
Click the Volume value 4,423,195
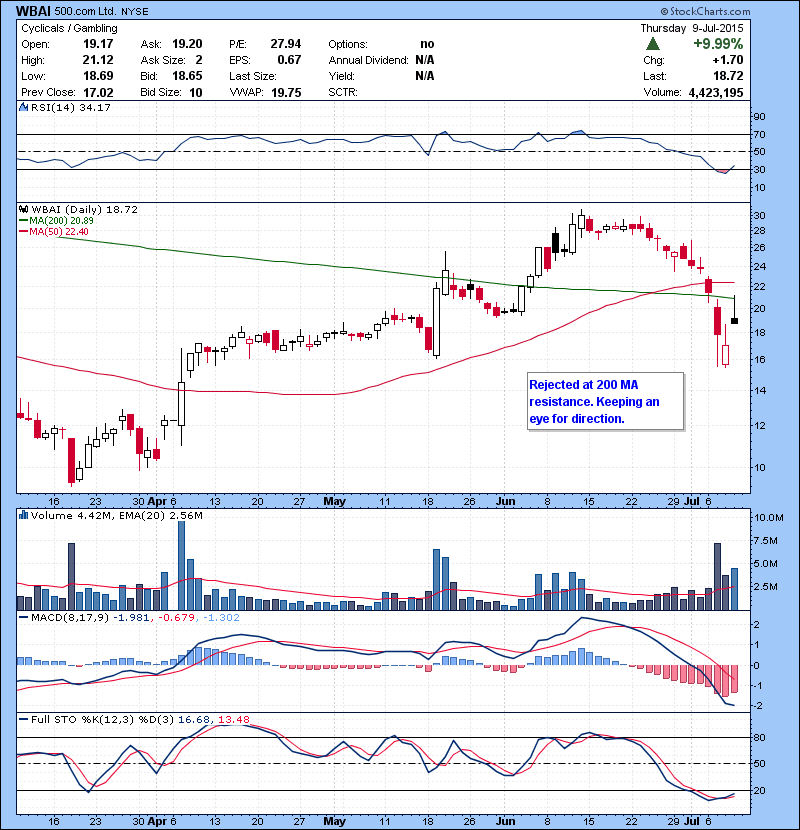point(716,92)
